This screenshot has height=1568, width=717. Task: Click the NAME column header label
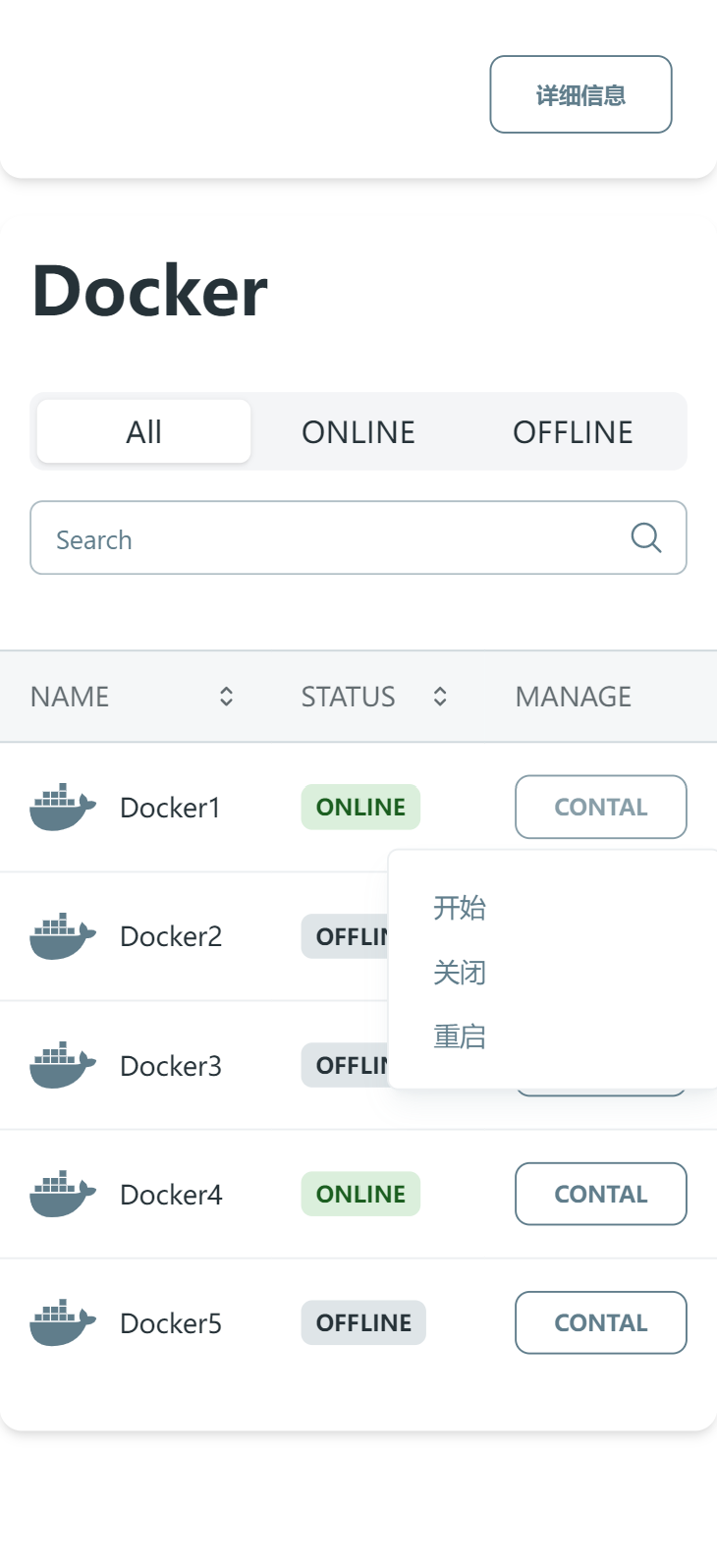click(x=70, y=697)
